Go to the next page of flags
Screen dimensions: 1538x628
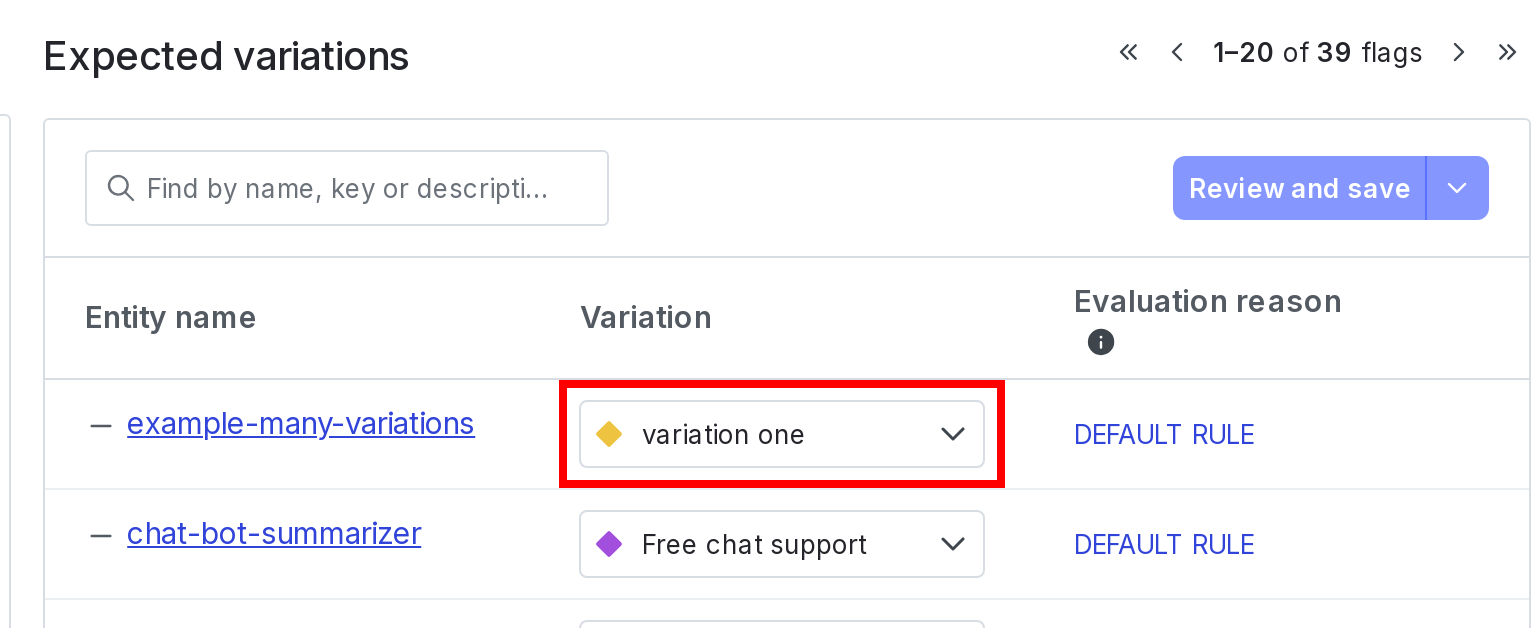(x=1459, y=52)
